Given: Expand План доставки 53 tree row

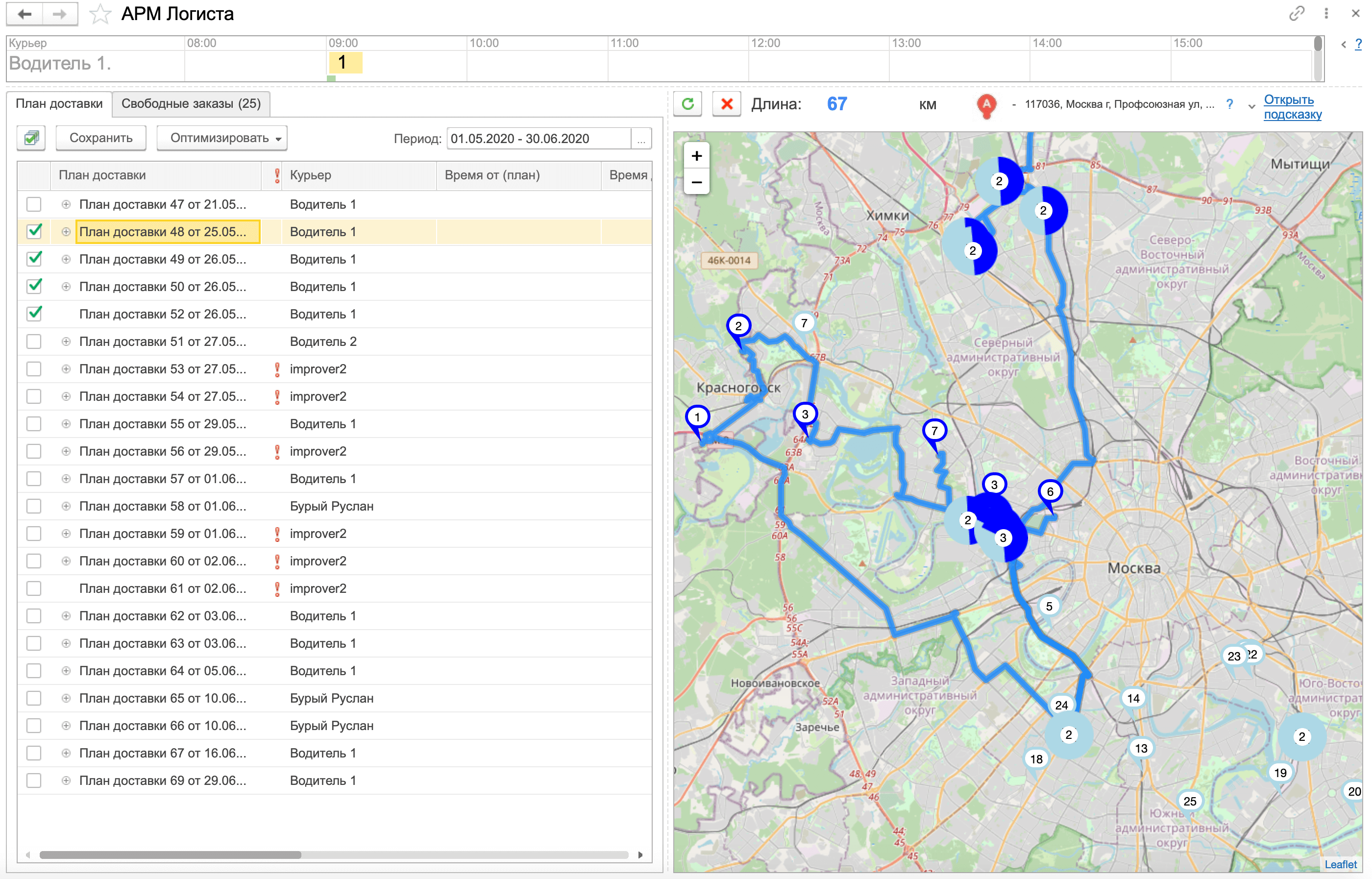Looking at the screenshot, I should [66, 369].
